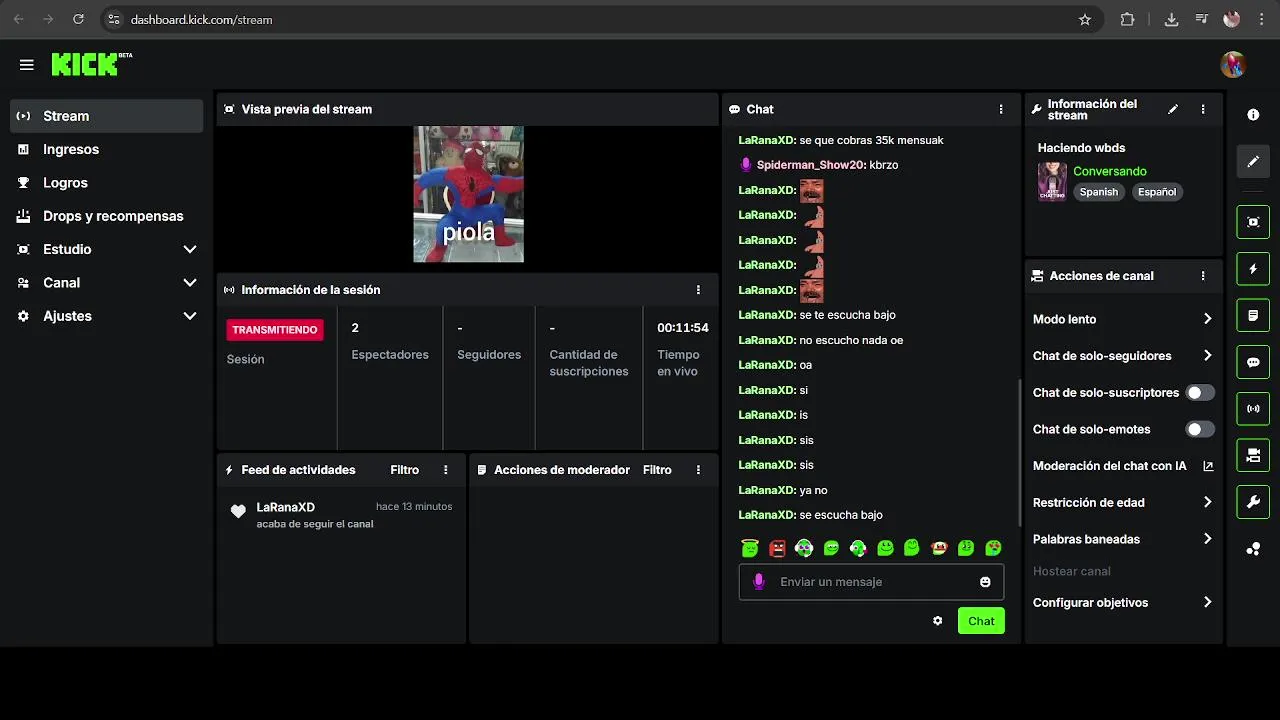Open Acciones de moderador three-dot menu
Screen dimensions: 1280x720
point(698,470)
